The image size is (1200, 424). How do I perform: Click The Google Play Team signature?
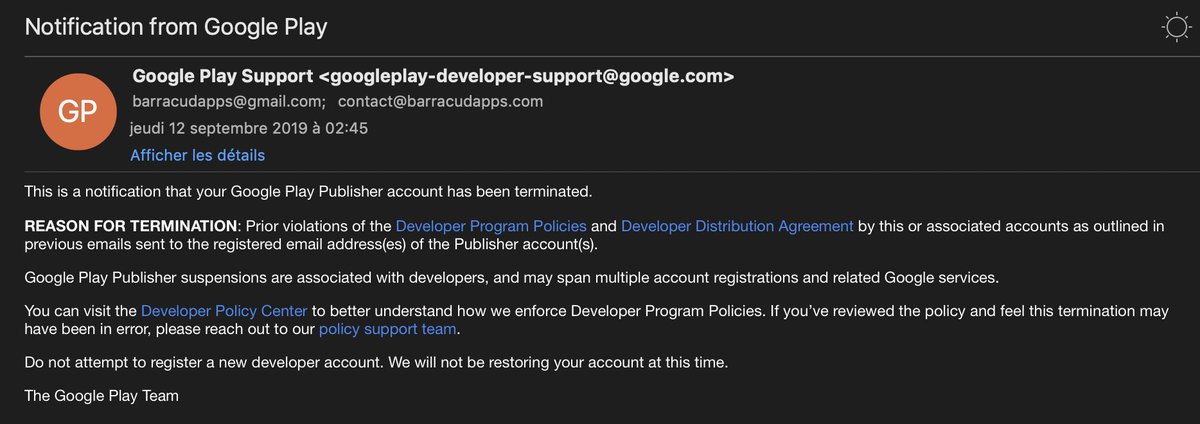point(101,396)
